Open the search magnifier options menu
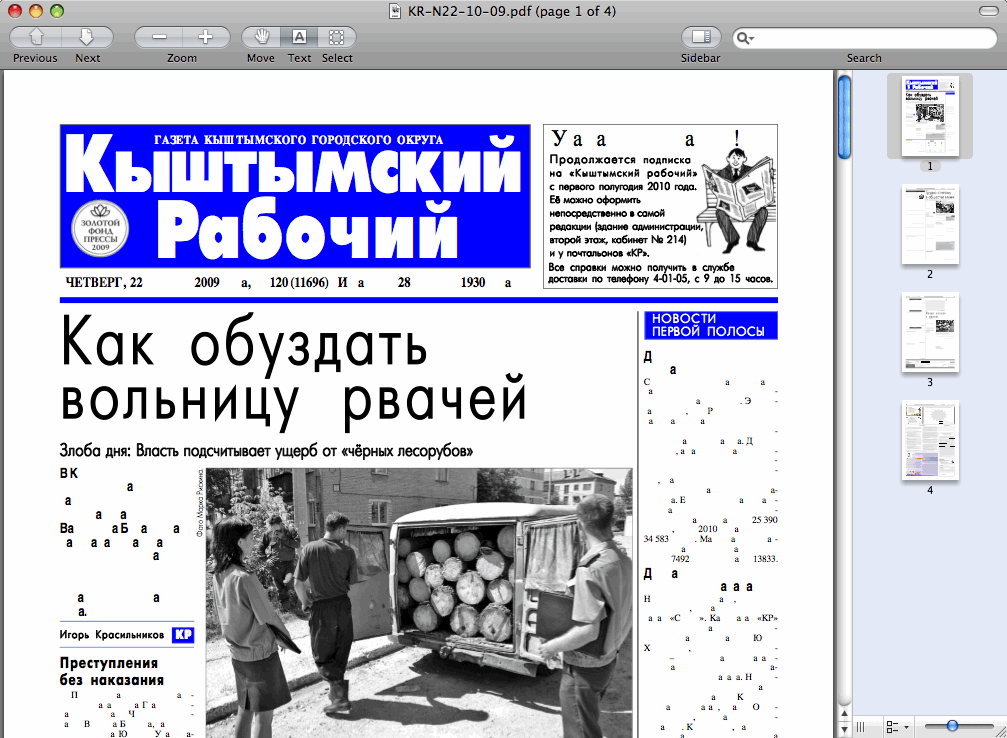The image size is (1007, 738). coord(745,38)
